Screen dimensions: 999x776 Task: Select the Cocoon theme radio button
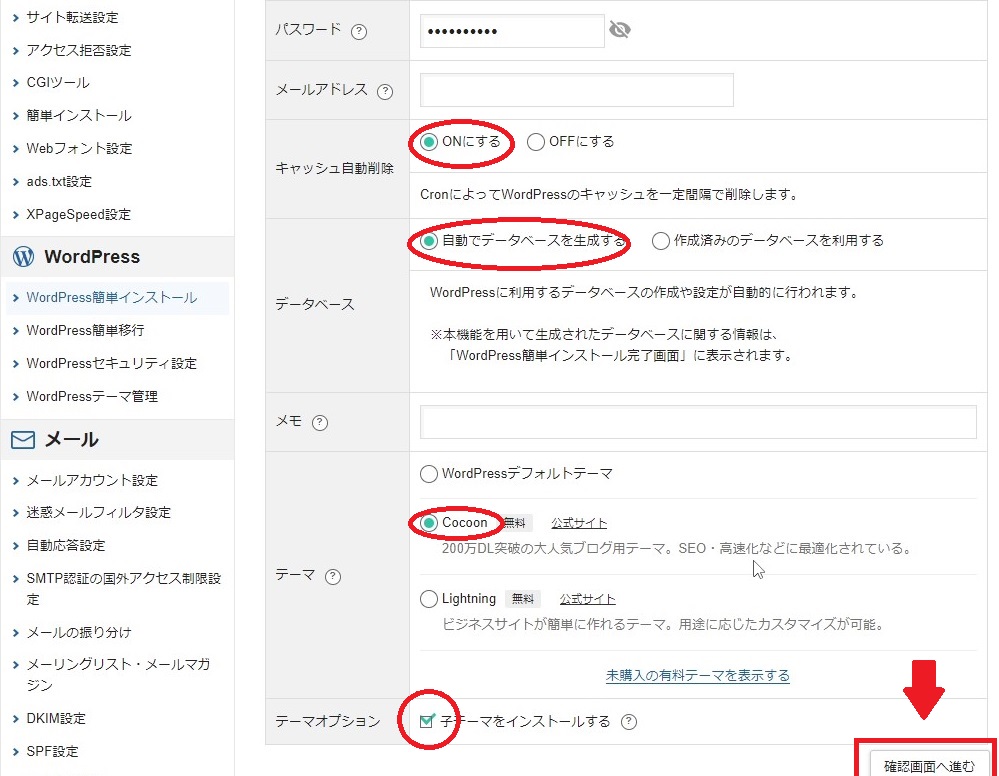(x=429, y=523)
